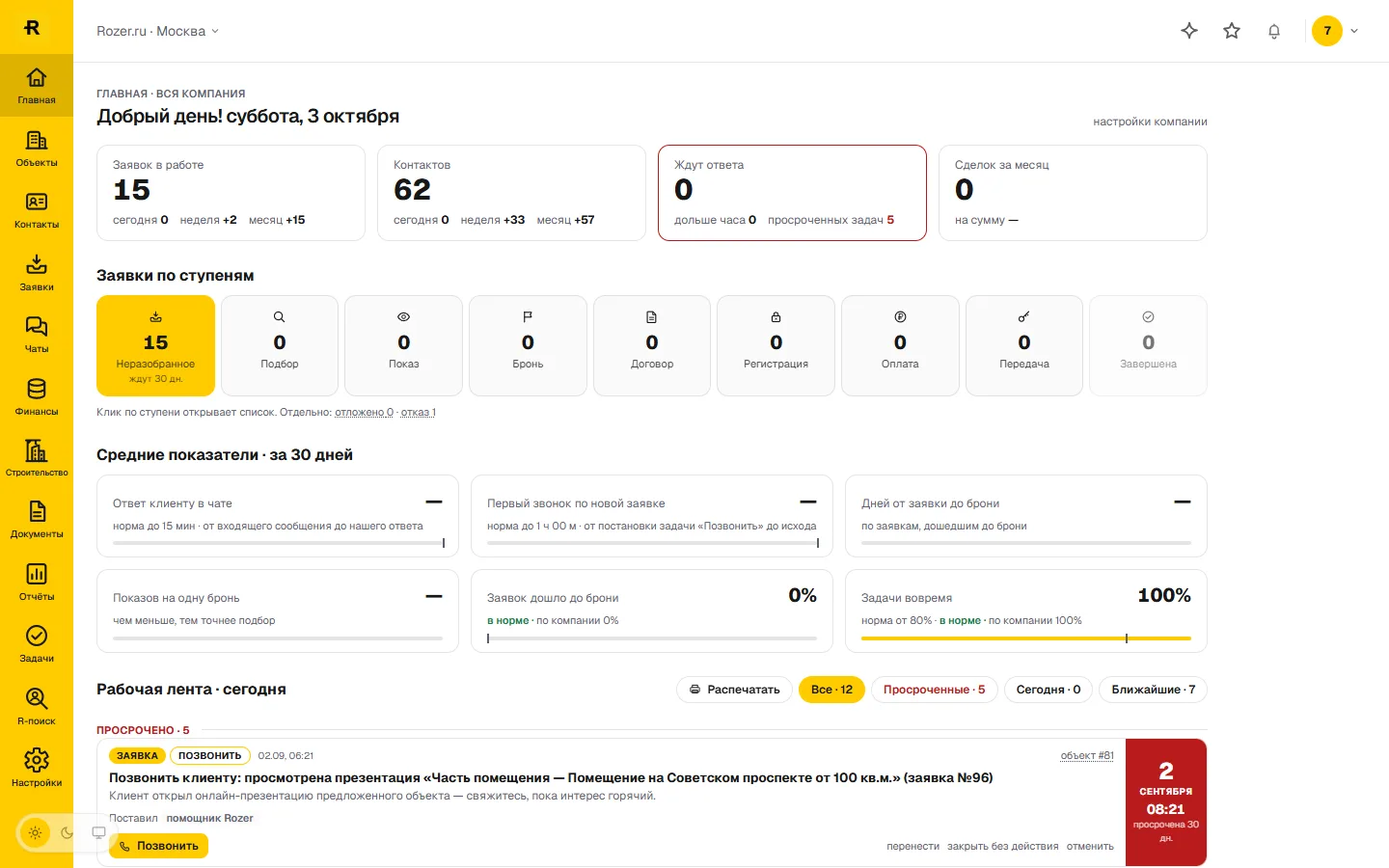Viewport: 1389px width, 868px height.
Task: Open the Подбор stage card
Action: pos(280,345)
